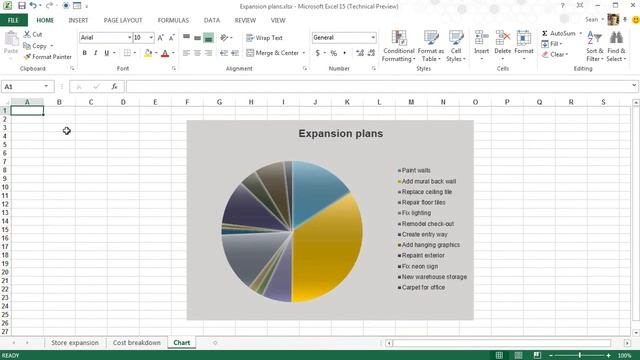Open Cell Styles gallery

[x=456, y=46]
